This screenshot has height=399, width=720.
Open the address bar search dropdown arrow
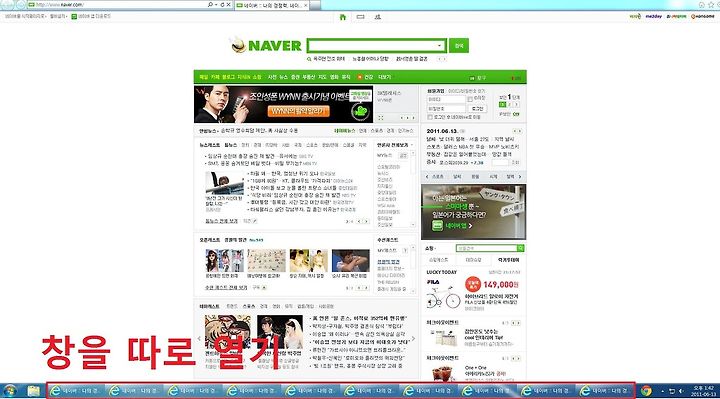[216, 5]
